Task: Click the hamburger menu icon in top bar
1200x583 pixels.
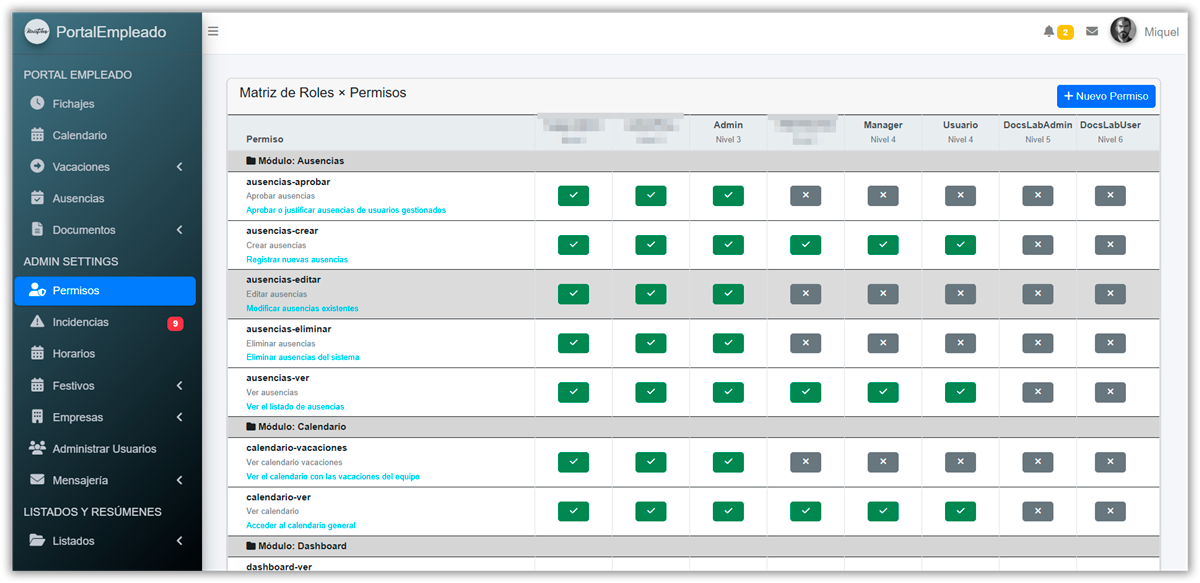Action: click(x=213, y=31)
